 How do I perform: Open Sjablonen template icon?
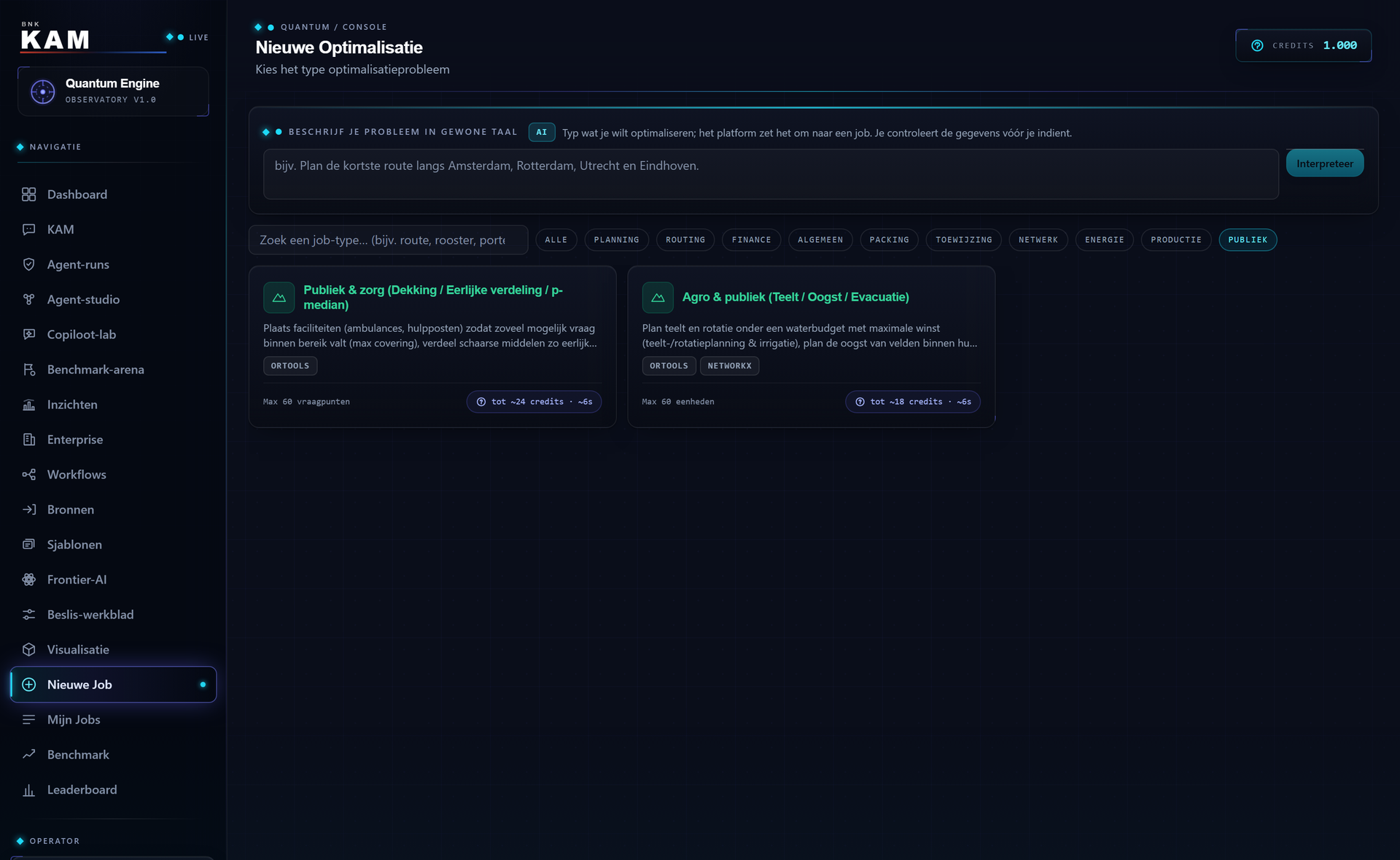(28, 544)
